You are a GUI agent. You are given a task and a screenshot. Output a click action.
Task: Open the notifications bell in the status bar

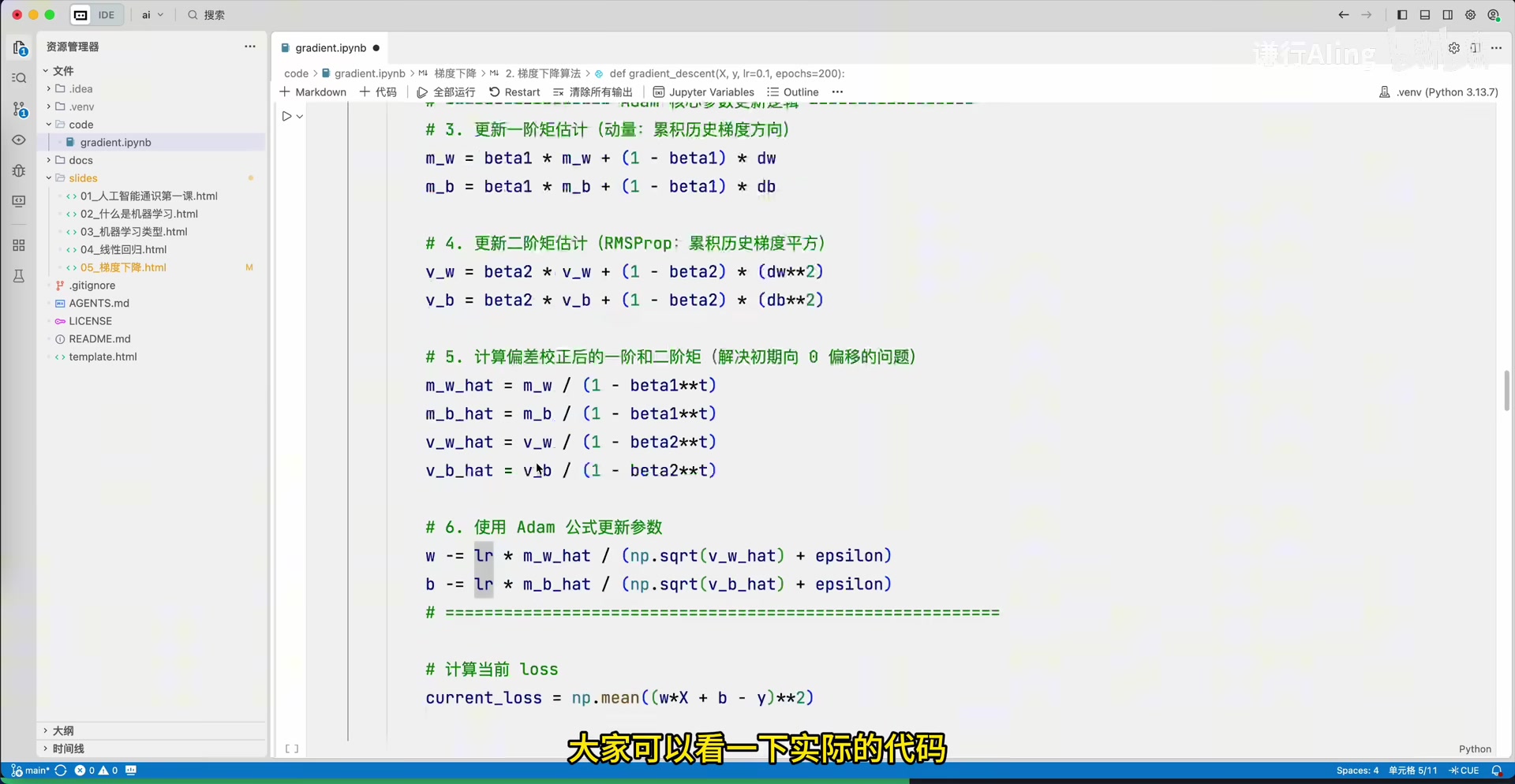1496,771
